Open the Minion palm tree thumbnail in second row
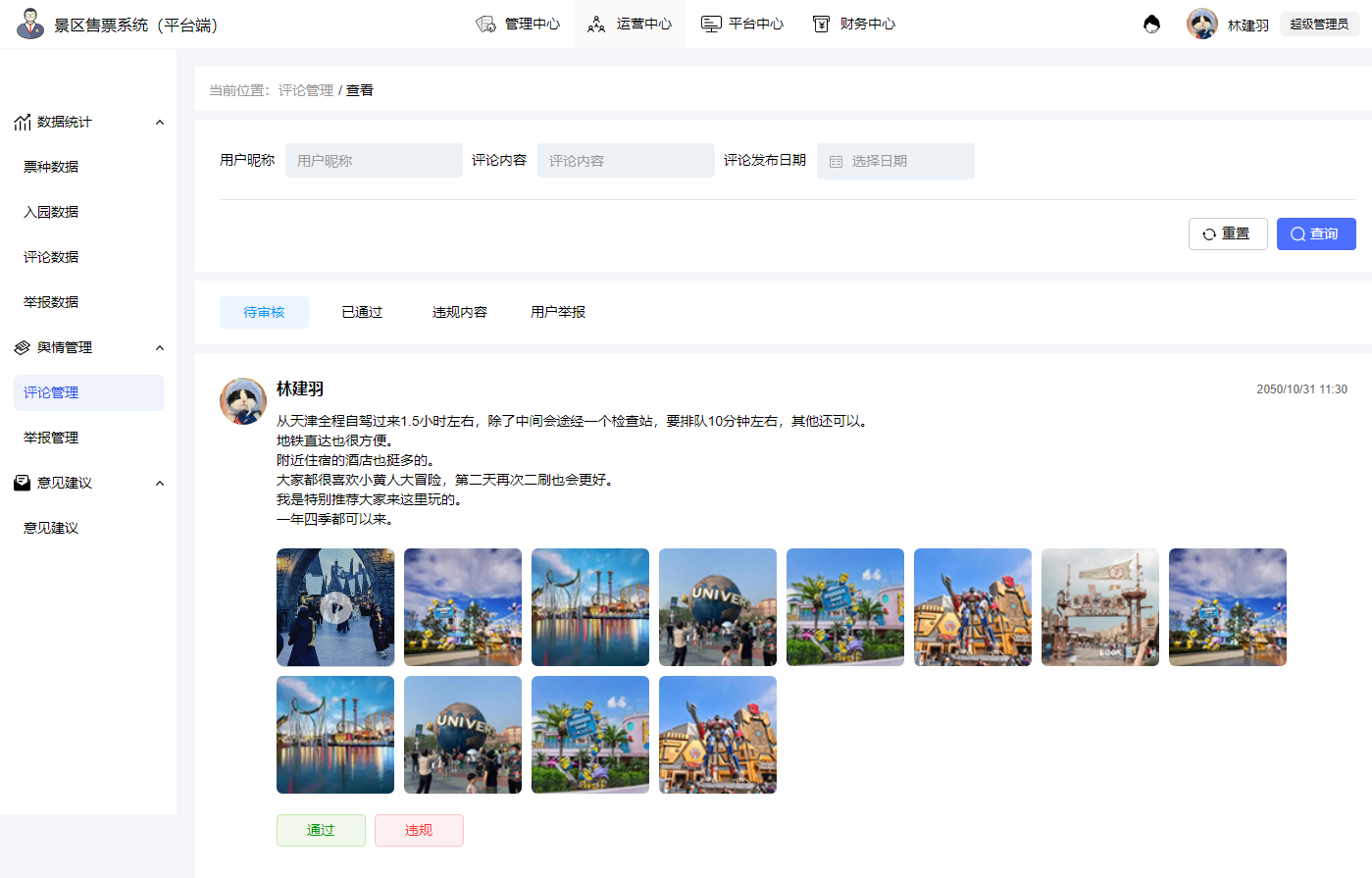The height and width of the screenshot is (878, 1372). pos(590,735)
